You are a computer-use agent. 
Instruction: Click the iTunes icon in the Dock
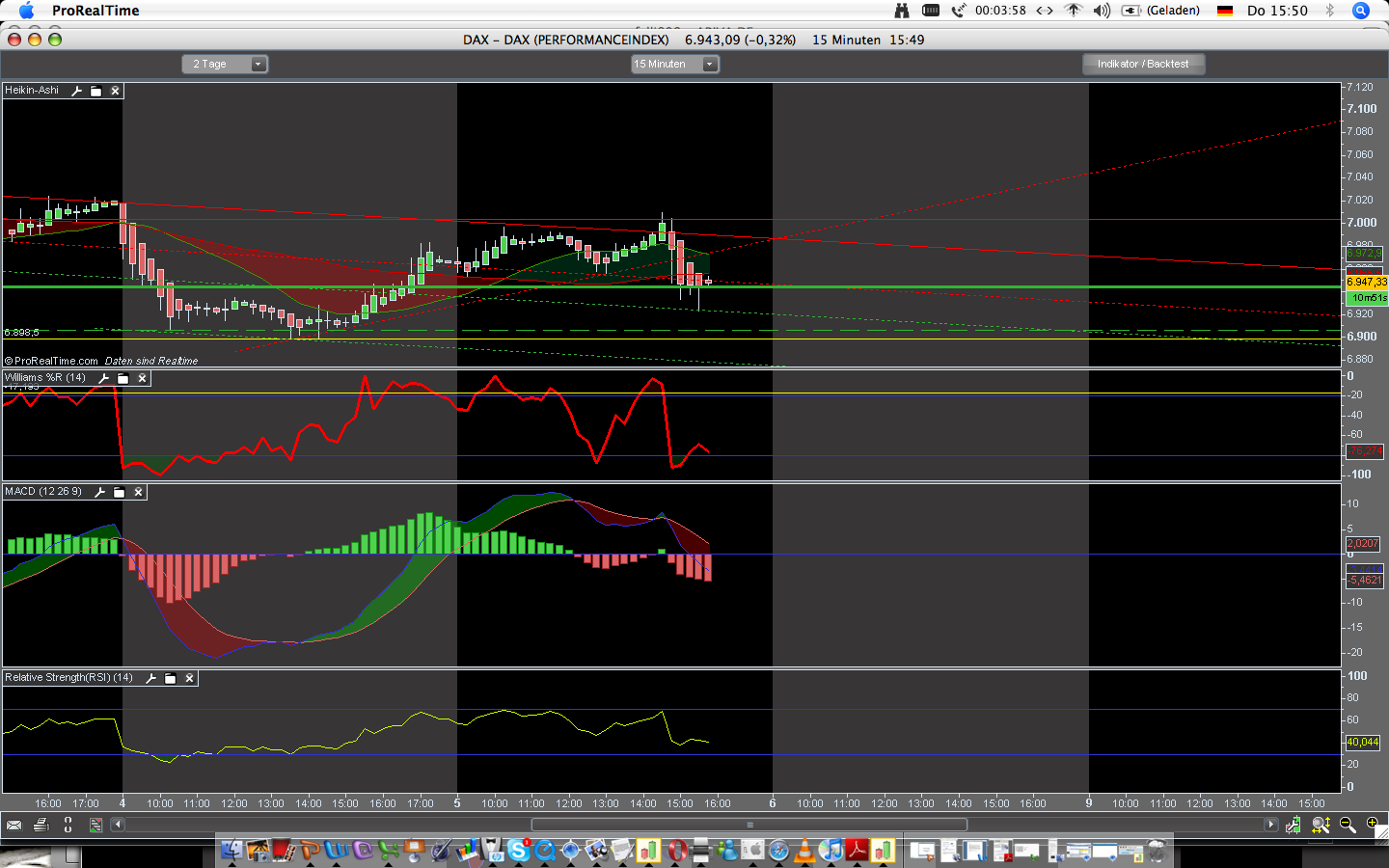tap(831, 850)
